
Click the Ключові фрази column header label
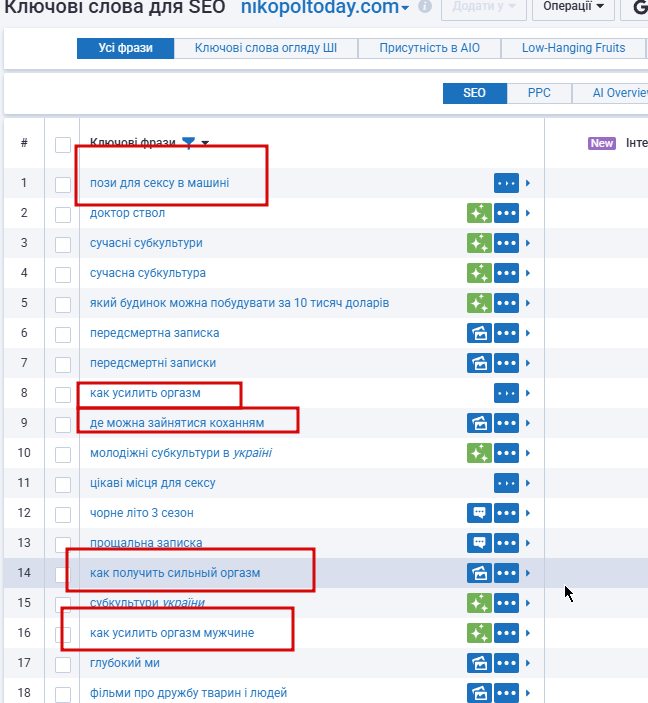click(x=133, y=143)
